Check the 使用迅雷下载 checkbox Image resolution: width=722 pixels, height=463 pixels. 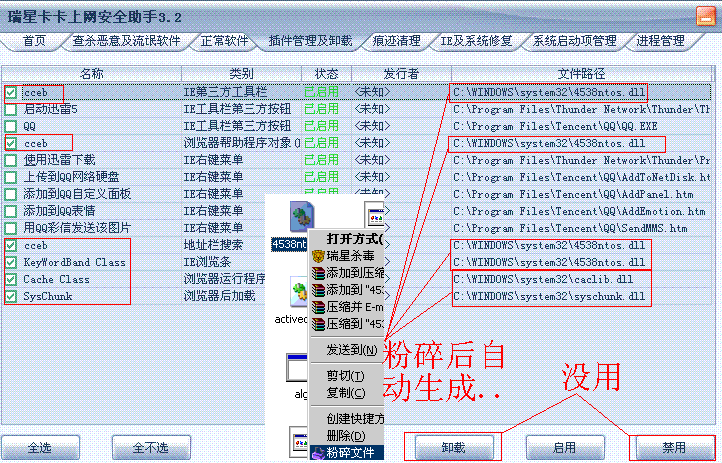[x=11, y=161]
